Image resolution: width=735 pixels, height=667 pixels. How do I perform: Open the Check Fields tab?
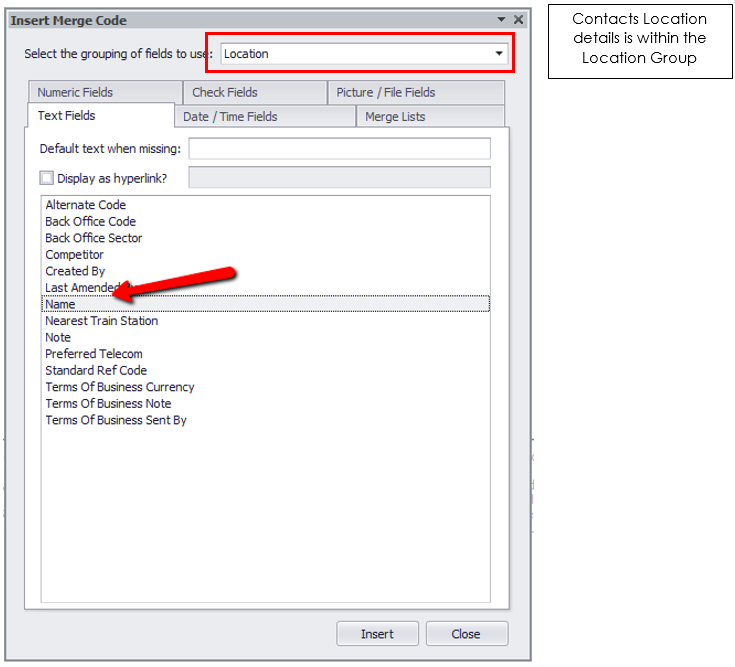tap(225, 93)
